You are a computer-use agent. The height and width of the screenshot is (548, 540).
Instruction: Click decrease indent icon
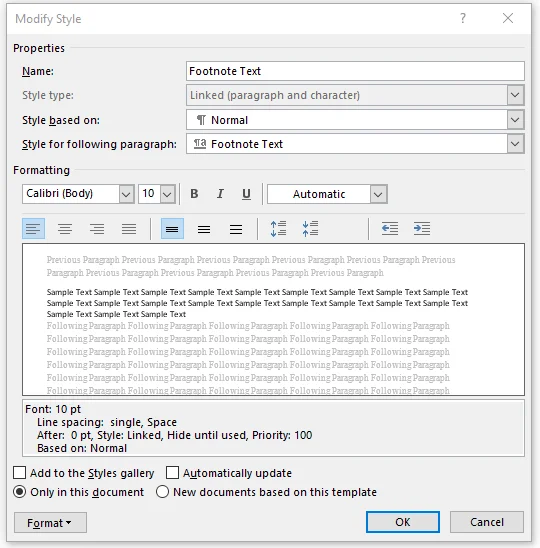(x=390, y=229)
